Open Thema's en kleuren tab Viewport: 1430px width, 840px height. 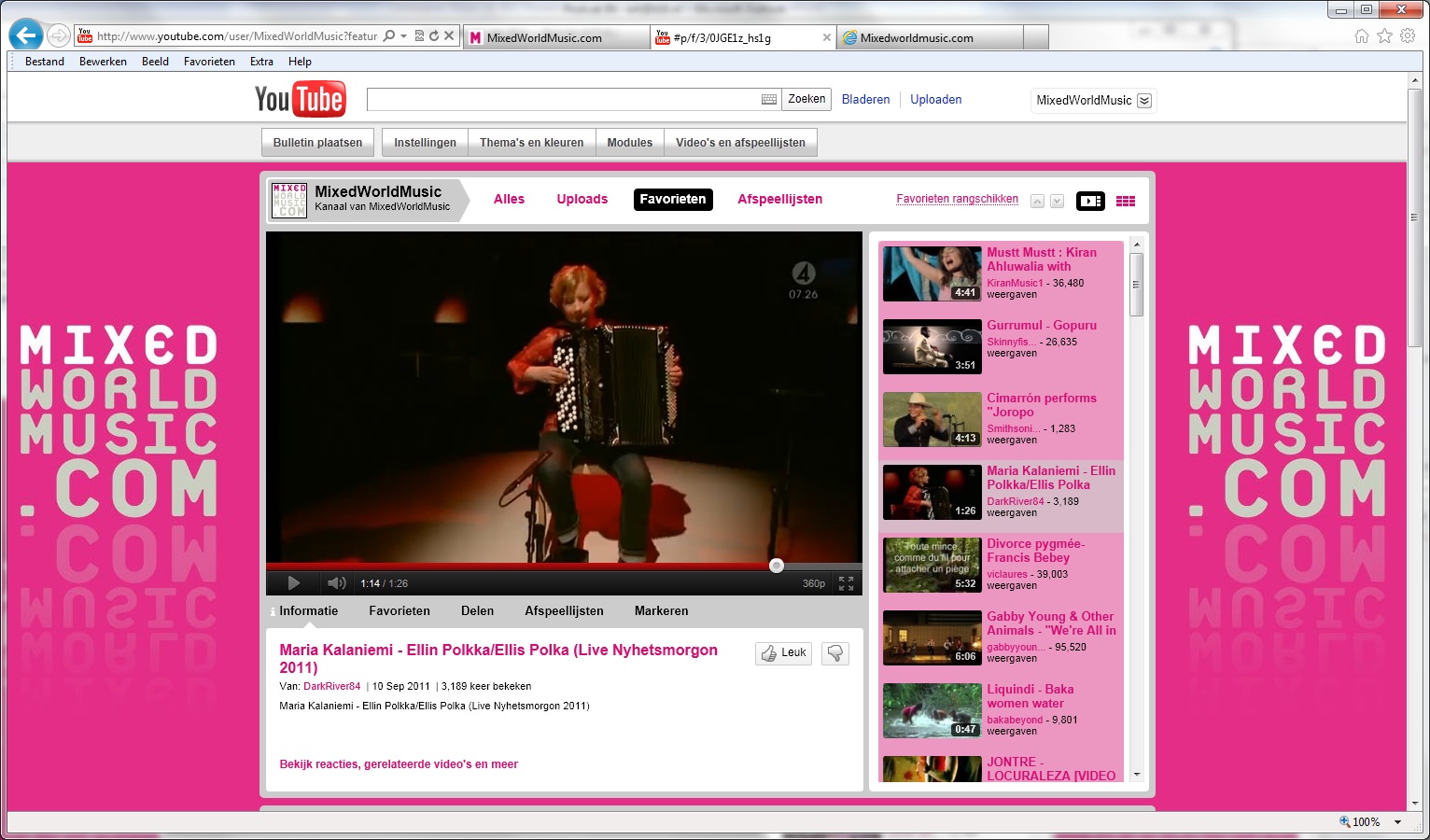531,143
